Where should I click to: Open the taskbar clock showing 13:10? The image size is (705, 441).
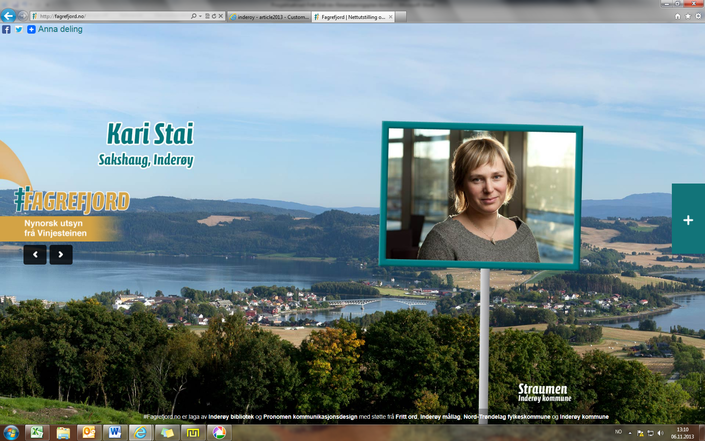683,433
